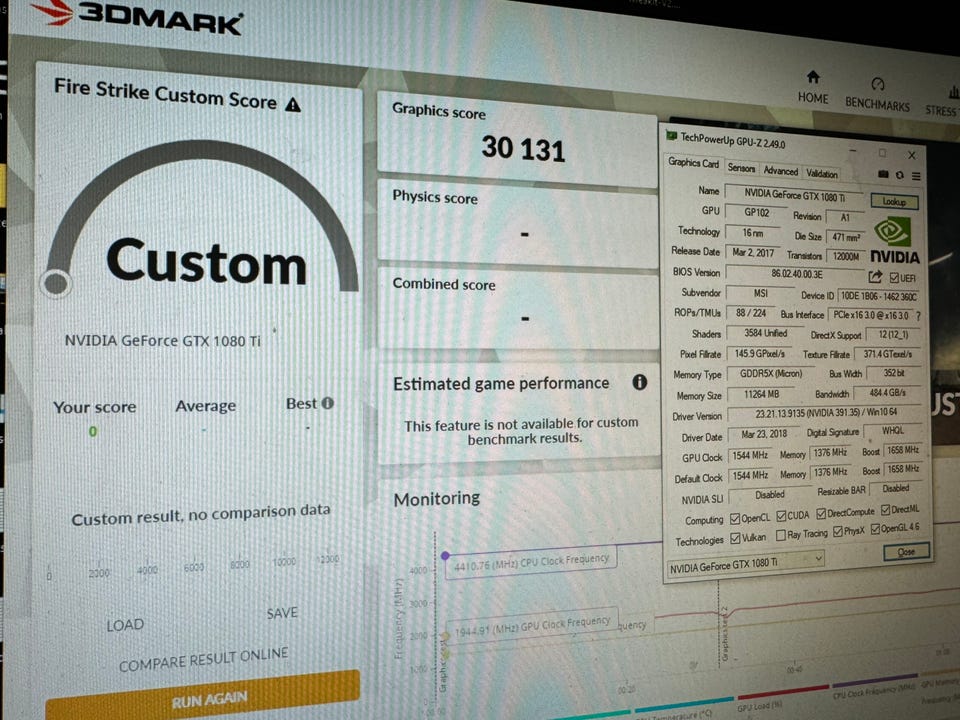Click the Release Date Mar 2, 2017 value
Viewport: 960px width, 720px height.
753,252
